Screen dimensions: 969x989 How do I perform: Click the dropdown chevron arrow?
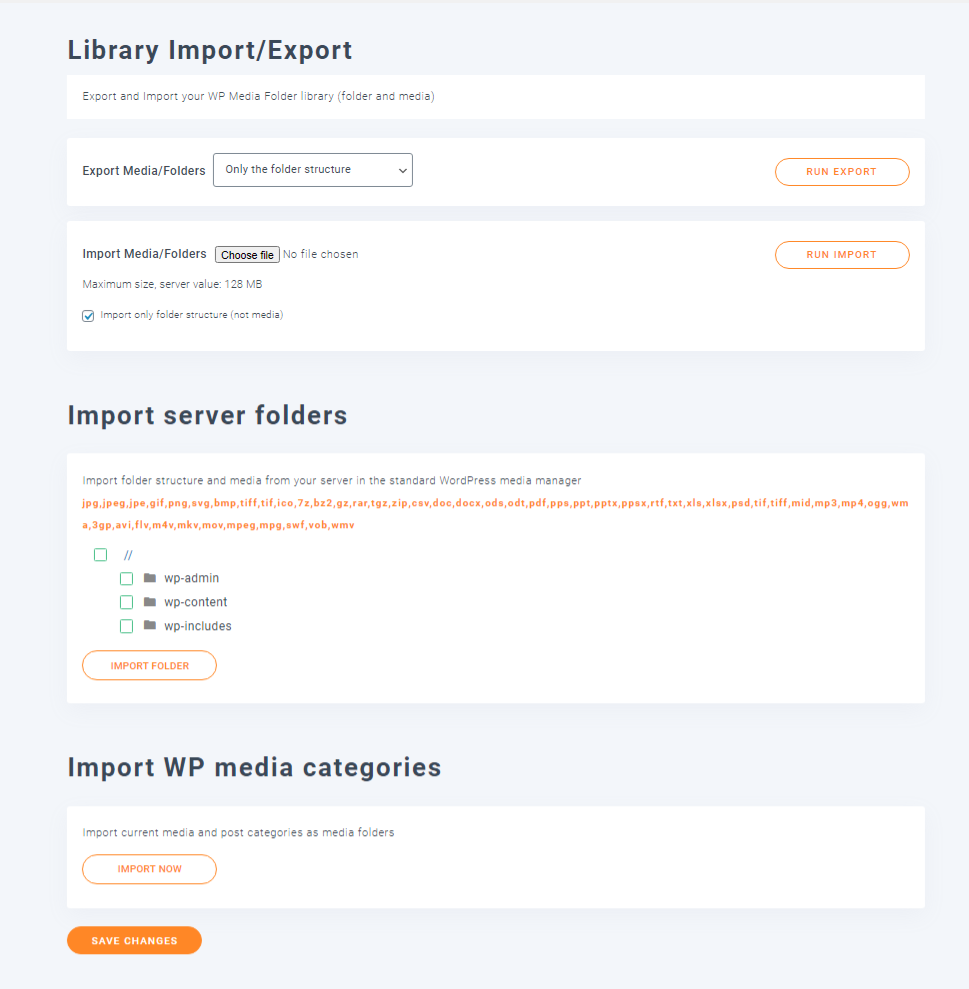pos(402,171)
